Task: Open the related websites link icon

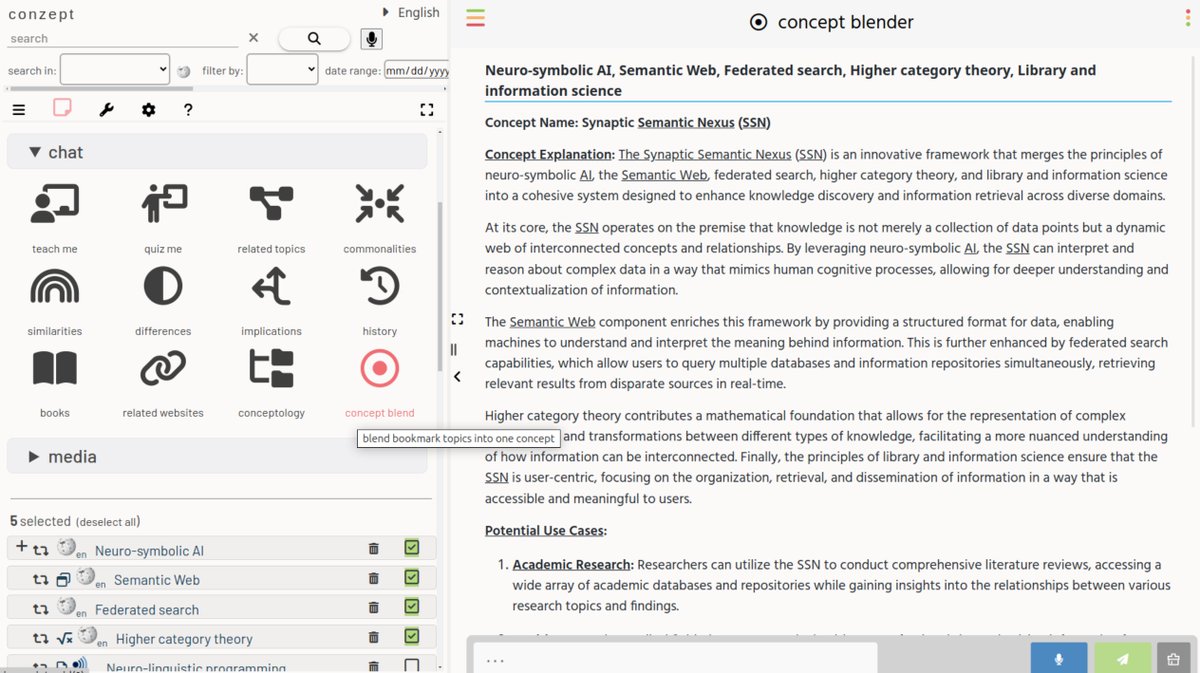Action: 163,369
